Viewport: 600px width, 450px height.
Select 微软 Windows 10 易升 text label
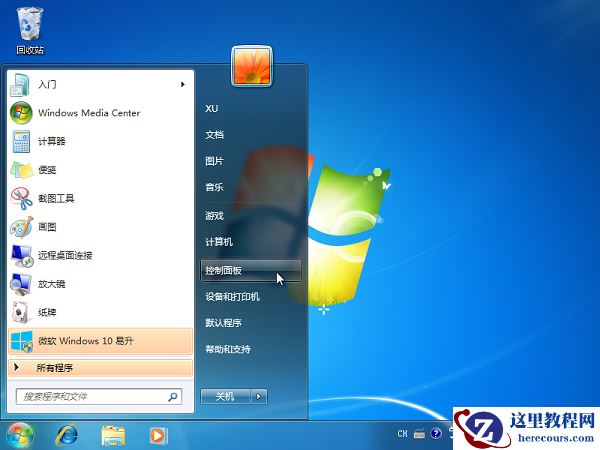(86, 341)
